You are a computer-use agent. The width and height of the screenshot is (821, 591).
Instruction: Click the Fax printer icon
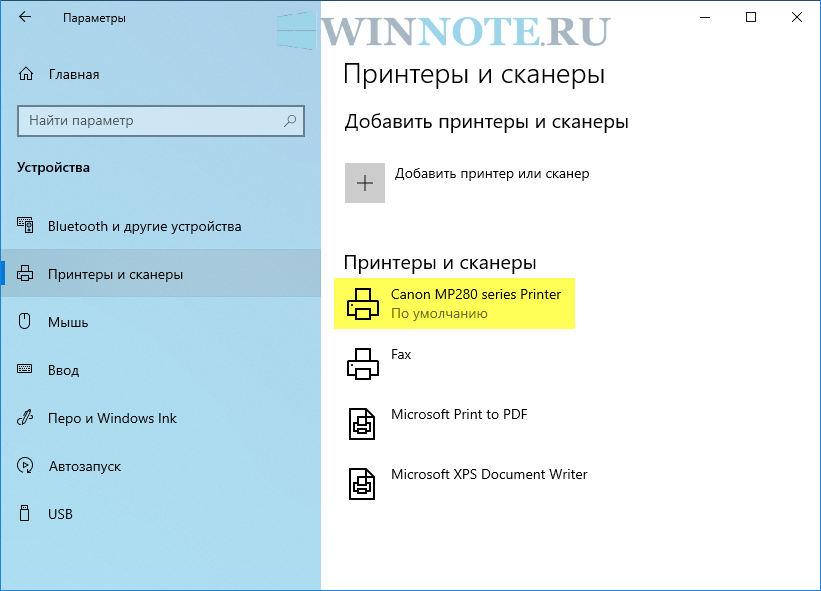pyautogui.click(x=363, y=364)
